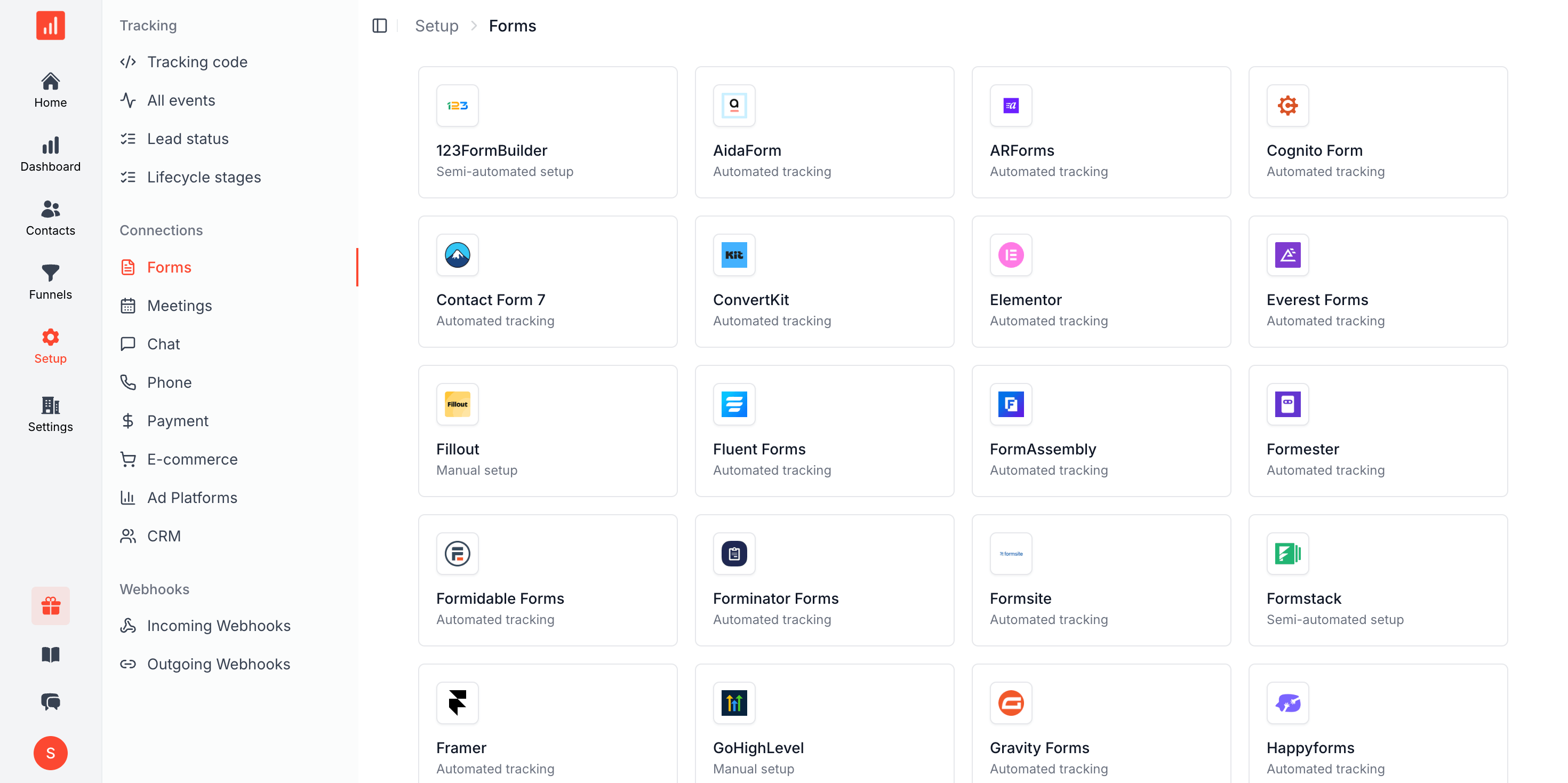
Task: Open the Everest Forms card title
Action: point(1317,300)
